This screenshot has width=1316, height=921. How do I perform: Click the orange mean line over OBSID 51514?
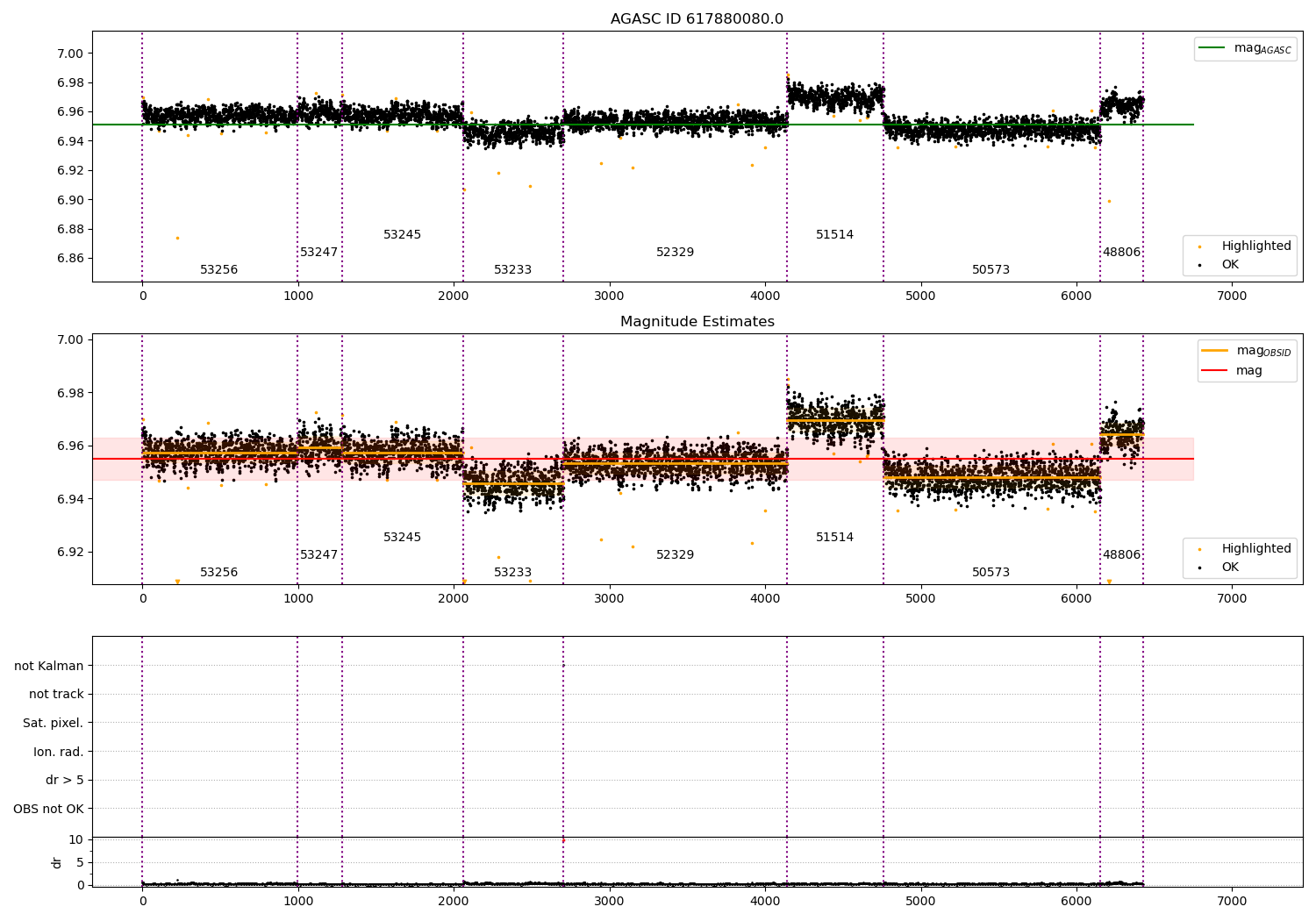pyautogui.click(x=835, y=420)
